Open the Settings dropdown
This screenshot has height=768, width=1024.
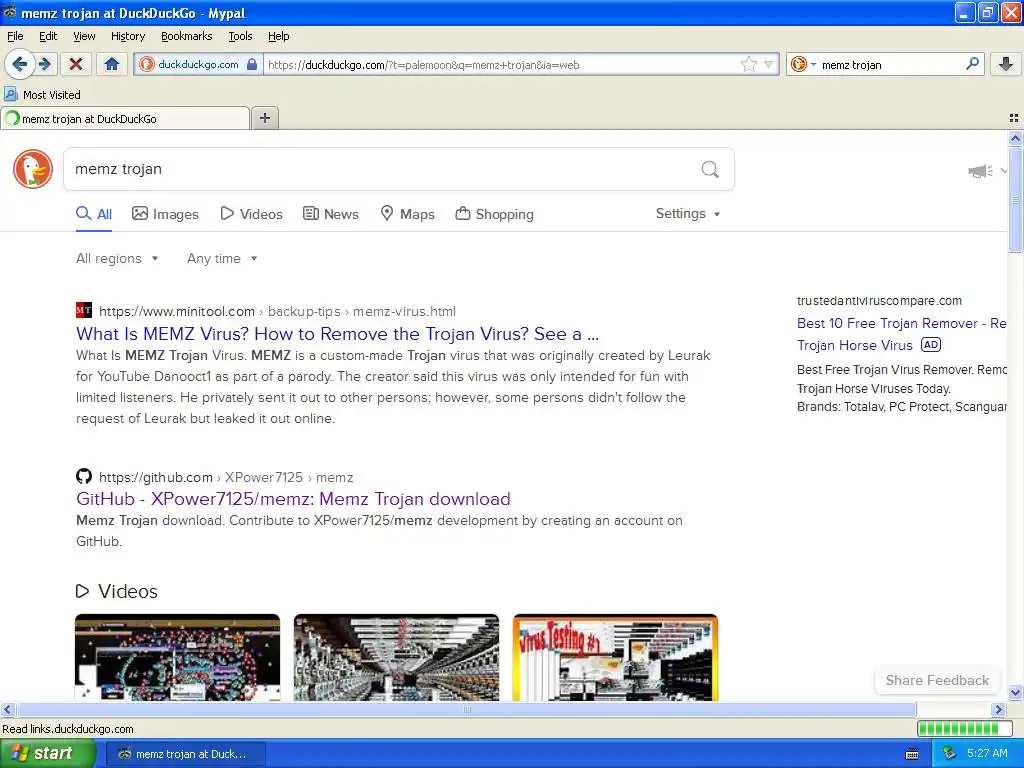[688, 214]
